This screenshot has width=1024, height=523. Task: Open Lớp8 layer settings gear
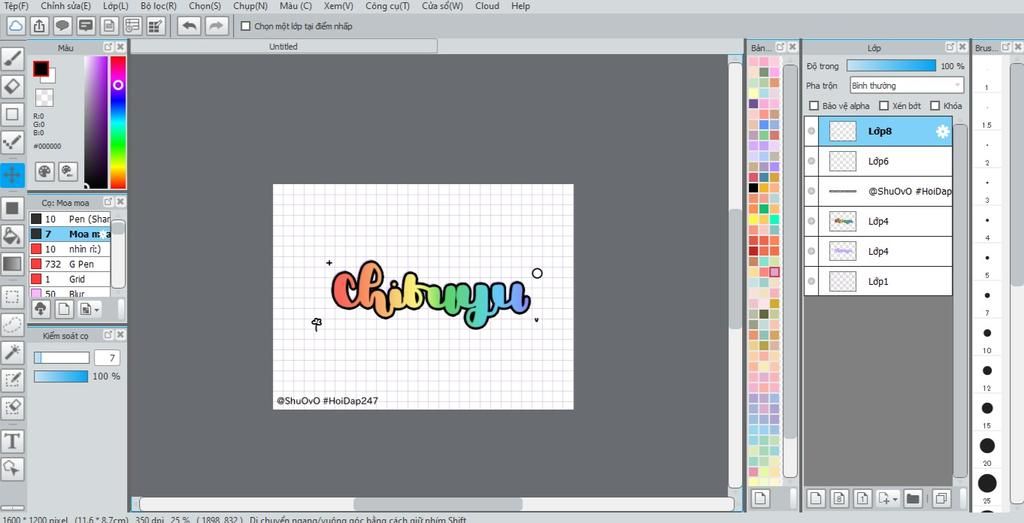(x=942, y=131)
